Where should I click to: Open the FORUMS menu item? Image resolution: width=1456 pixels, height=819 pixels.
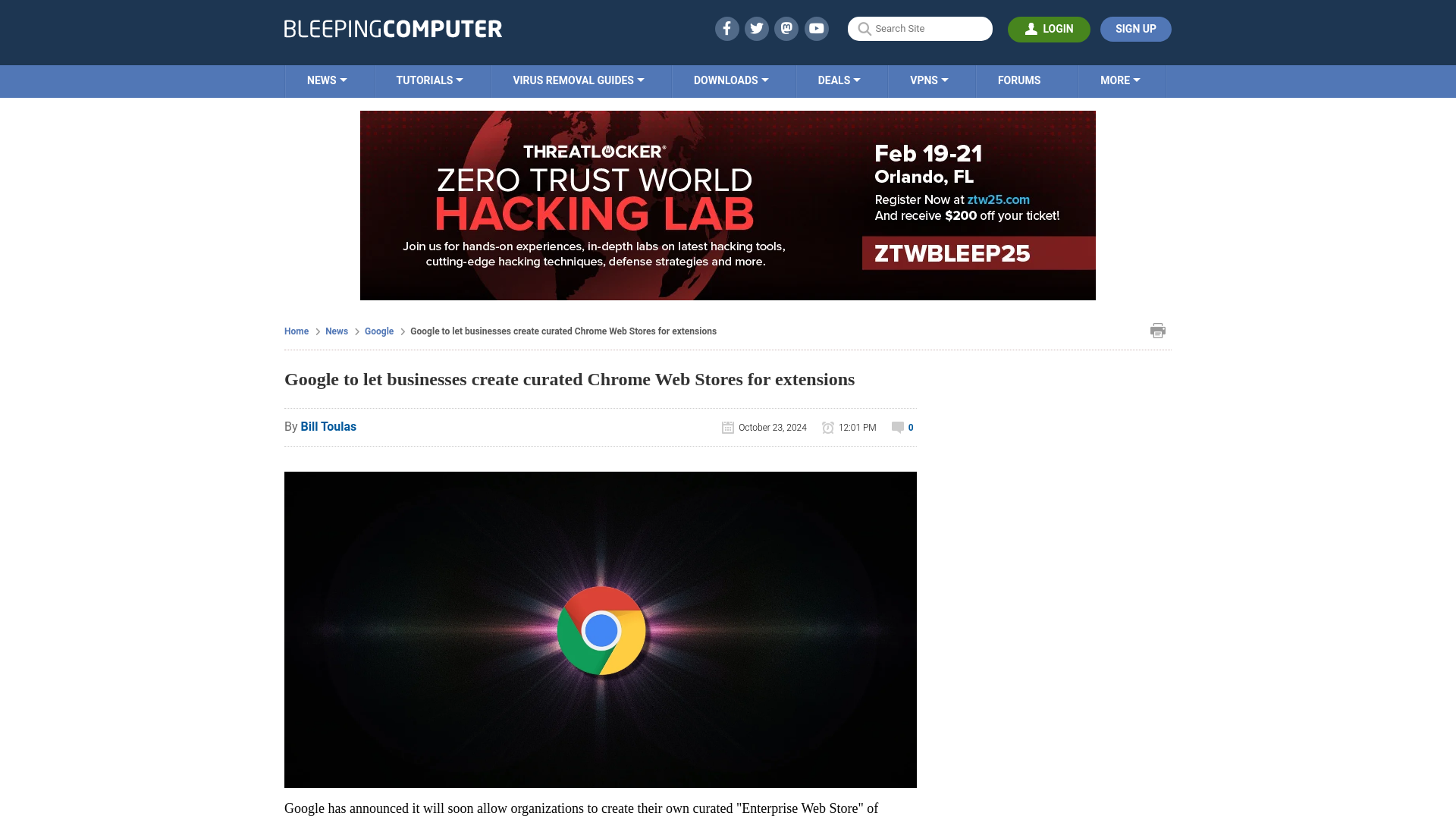(1019, 80)
